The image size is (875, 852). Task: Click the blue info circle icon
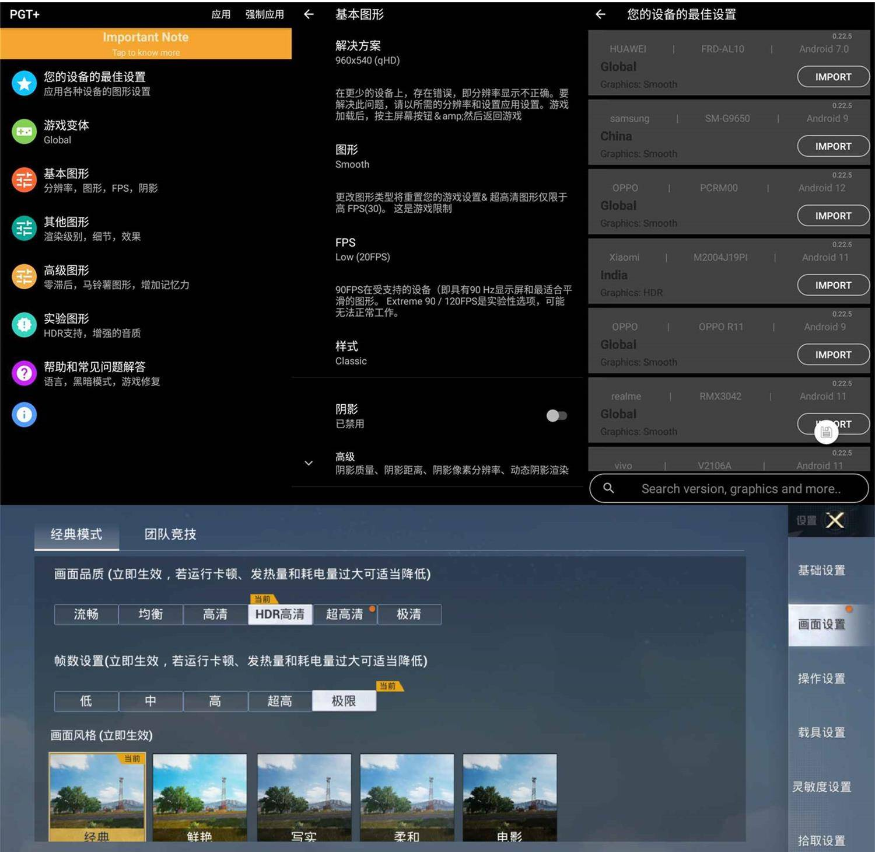click(x=24, y=414)
